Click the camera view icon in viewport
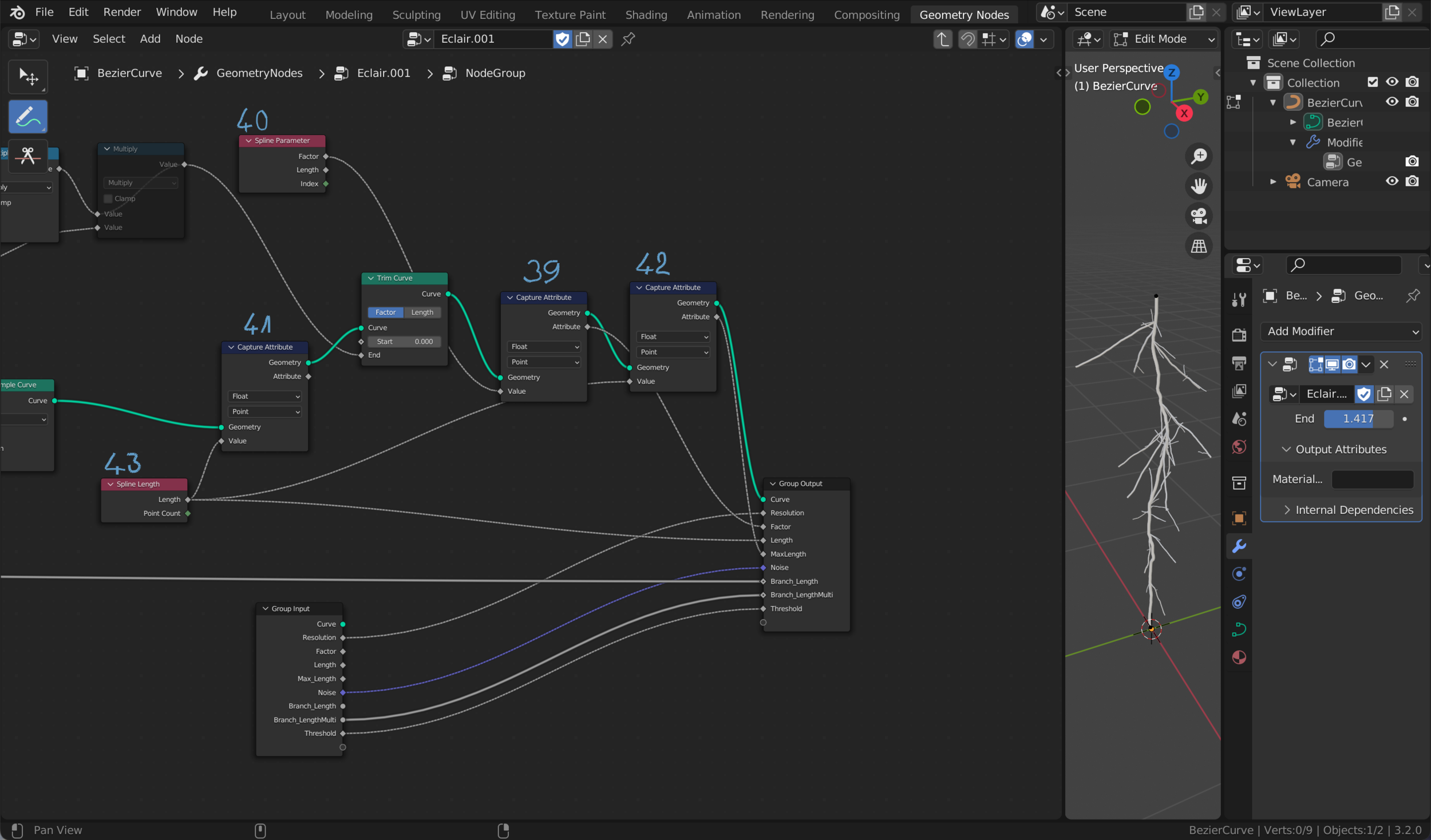 coord(1199,216)
